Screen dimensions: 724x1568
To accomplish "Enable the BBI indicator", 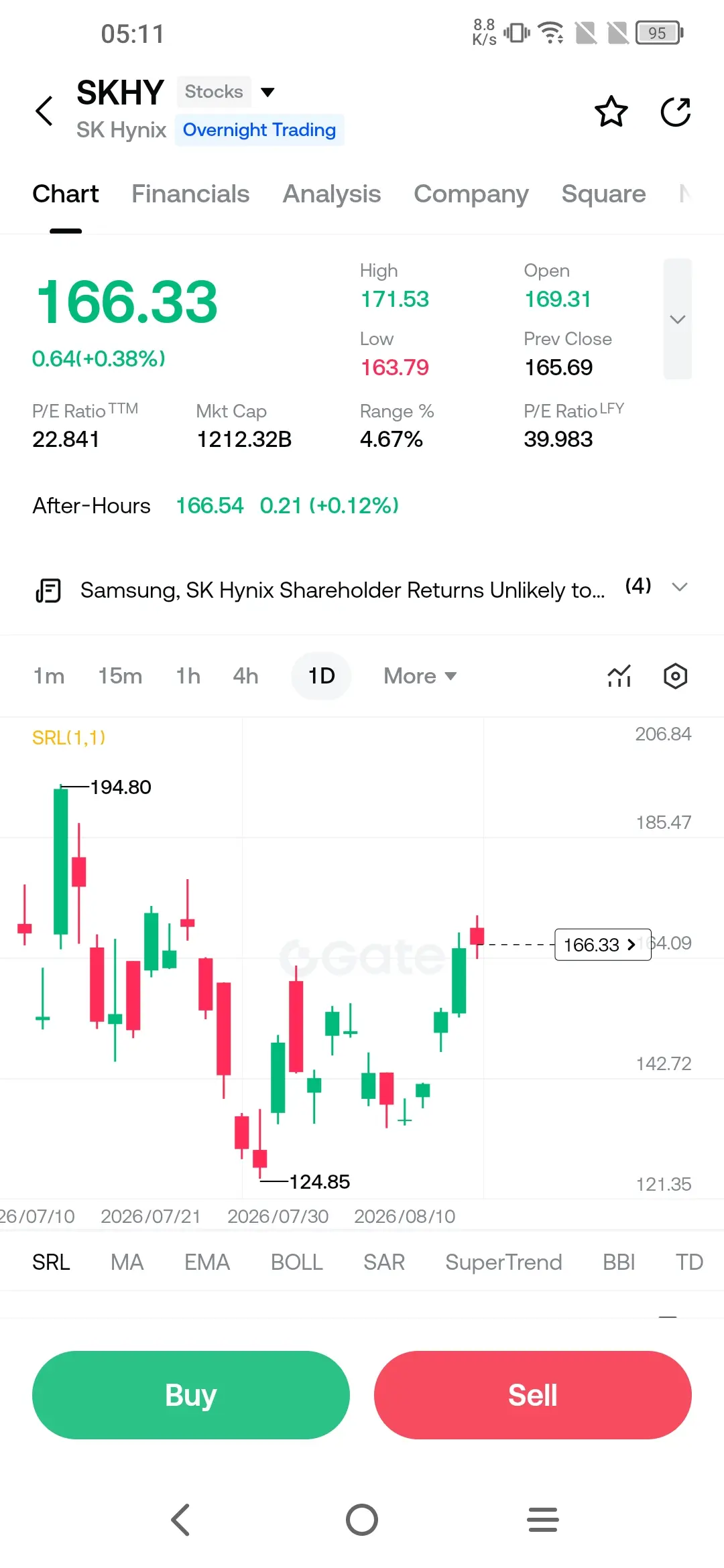I will 619,1262.
